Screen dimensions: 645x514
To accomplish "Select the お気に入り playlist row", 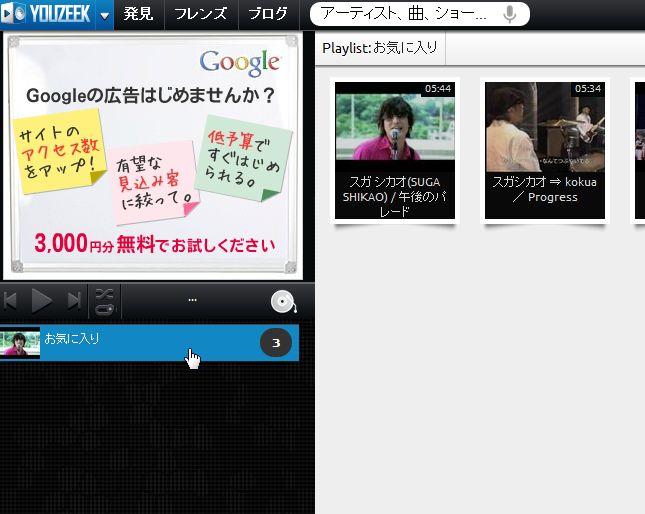I will [x=149, y=343].
